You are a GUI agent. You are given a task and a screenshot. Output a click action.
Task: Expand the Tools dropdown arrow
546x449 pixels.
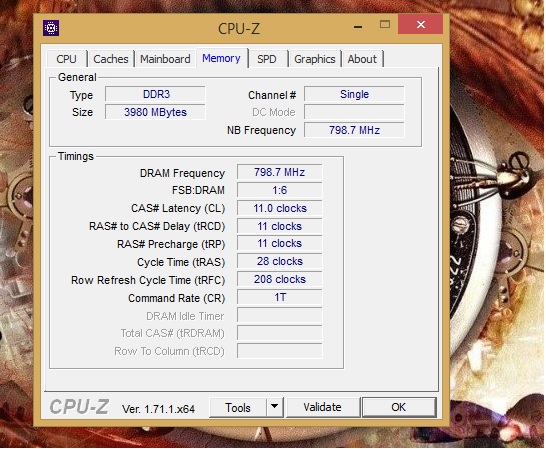pyautogui.click(x=274, y=407)
